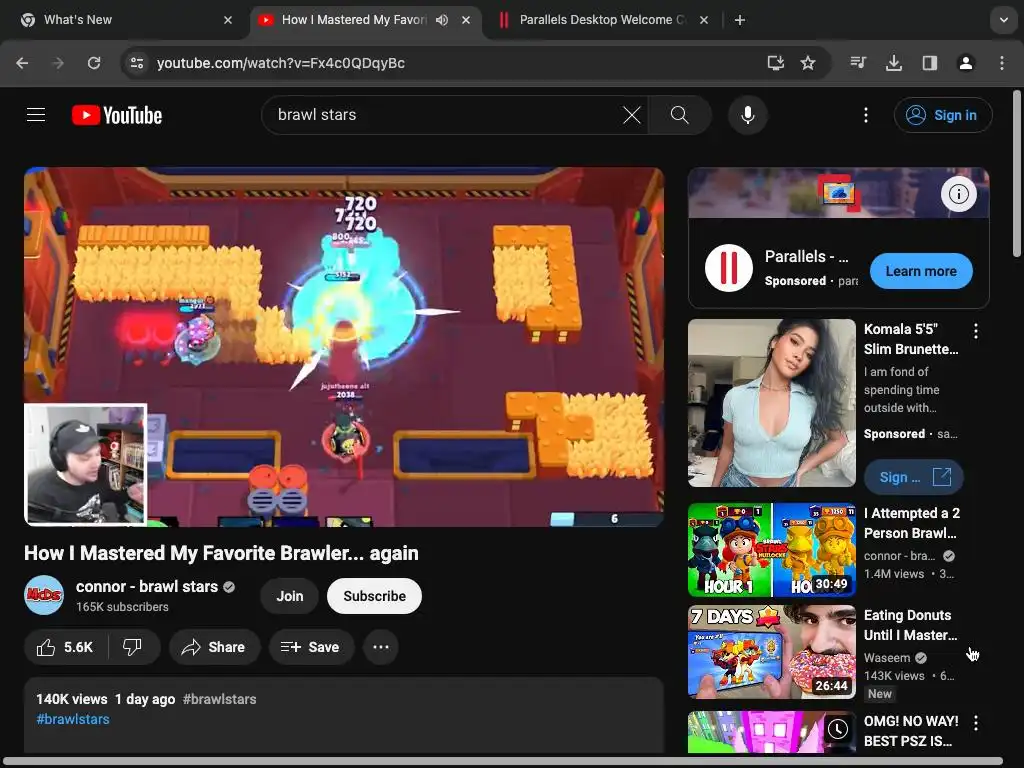Click Sign in button

pyautogui.click(x=943, y=115)
